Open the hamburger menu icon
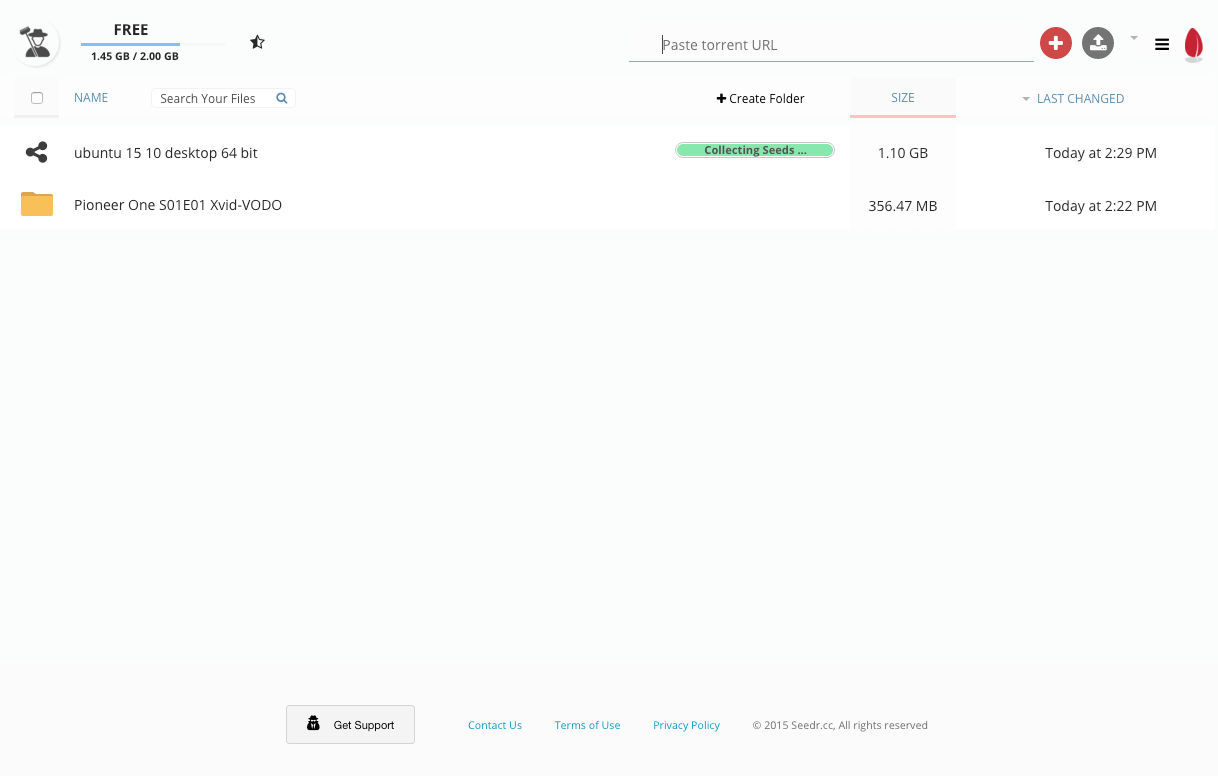This screenshot has width=1218, height=776. (x=1162, y=44)
